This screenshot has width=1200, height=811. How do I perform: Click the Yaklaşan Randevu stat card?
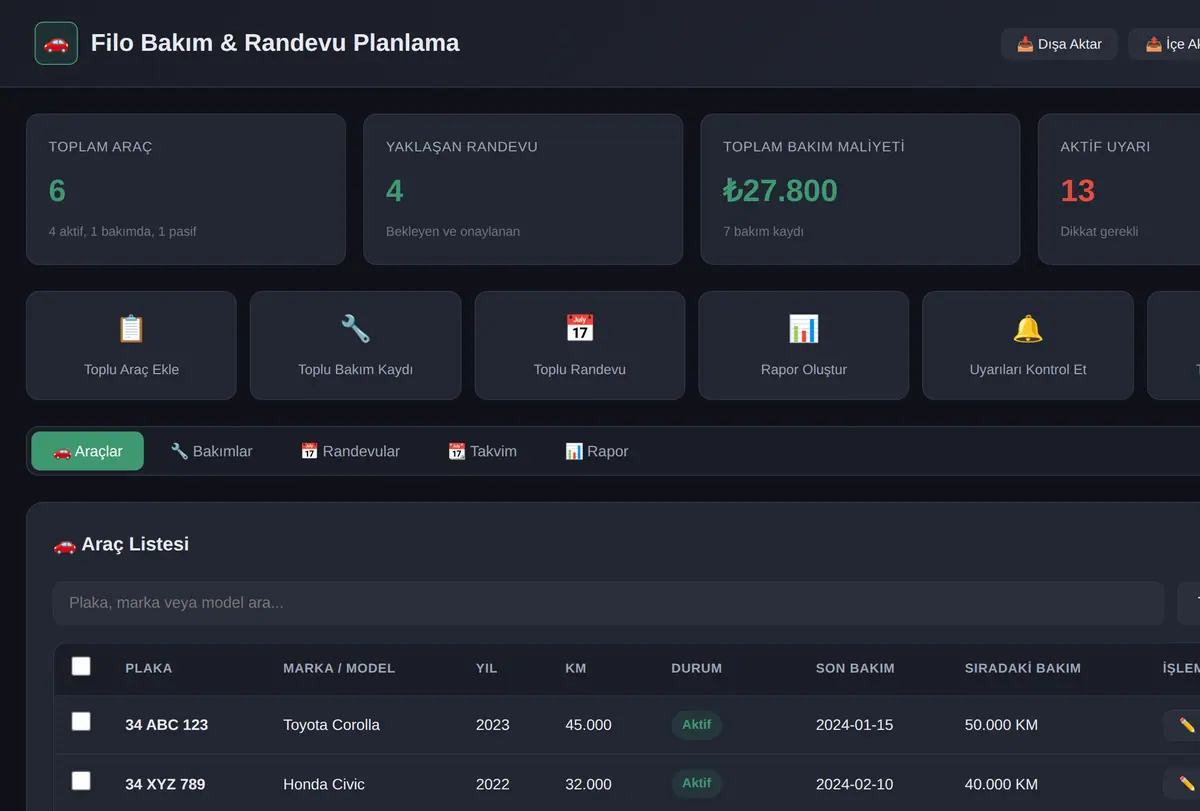(523, 189)
